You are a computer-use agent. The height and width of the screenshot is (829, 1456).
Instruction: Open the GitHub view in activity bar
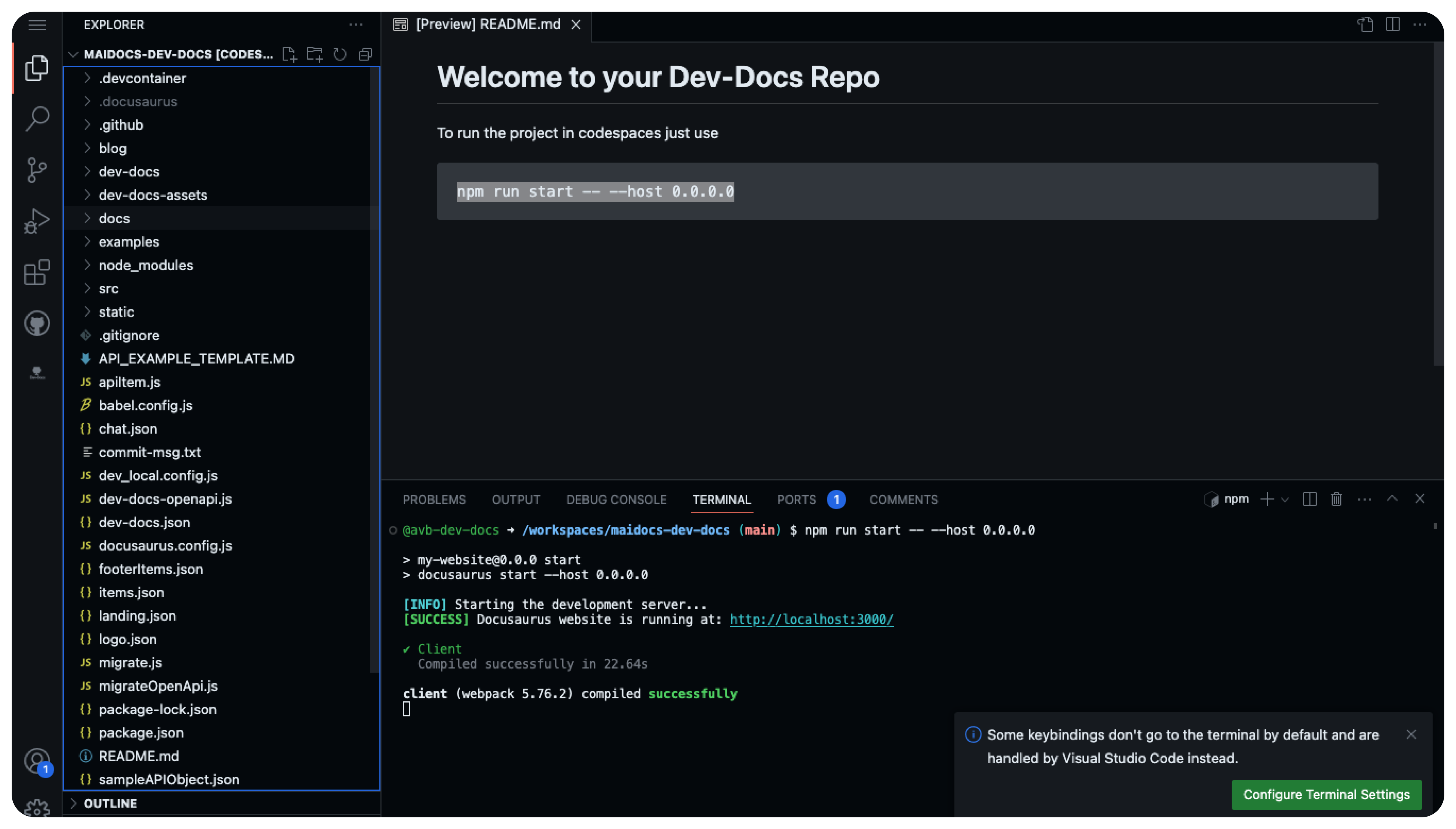click(x=37, y=324)
